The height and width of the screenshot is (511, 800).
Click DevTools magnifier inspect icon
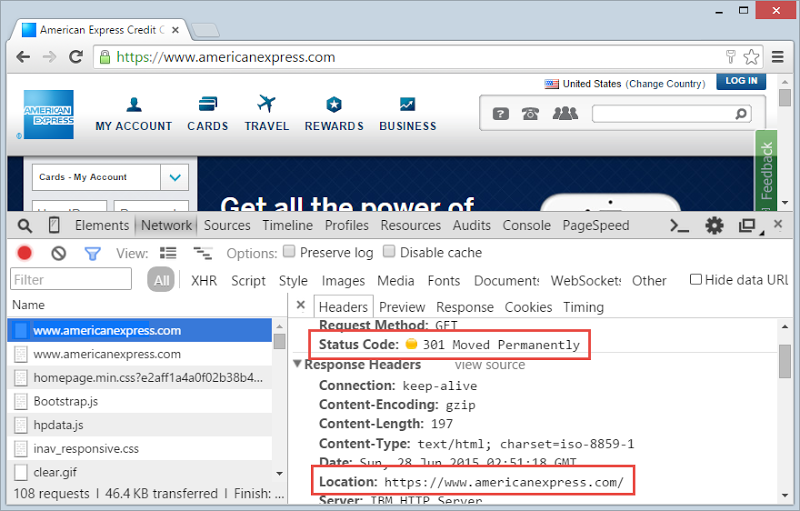24,225
